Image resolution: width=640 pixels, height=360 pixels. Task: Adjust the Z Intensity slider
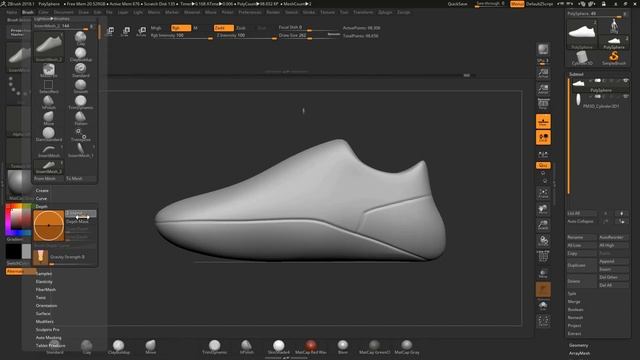pyautogui.click(x=247, y=36)
